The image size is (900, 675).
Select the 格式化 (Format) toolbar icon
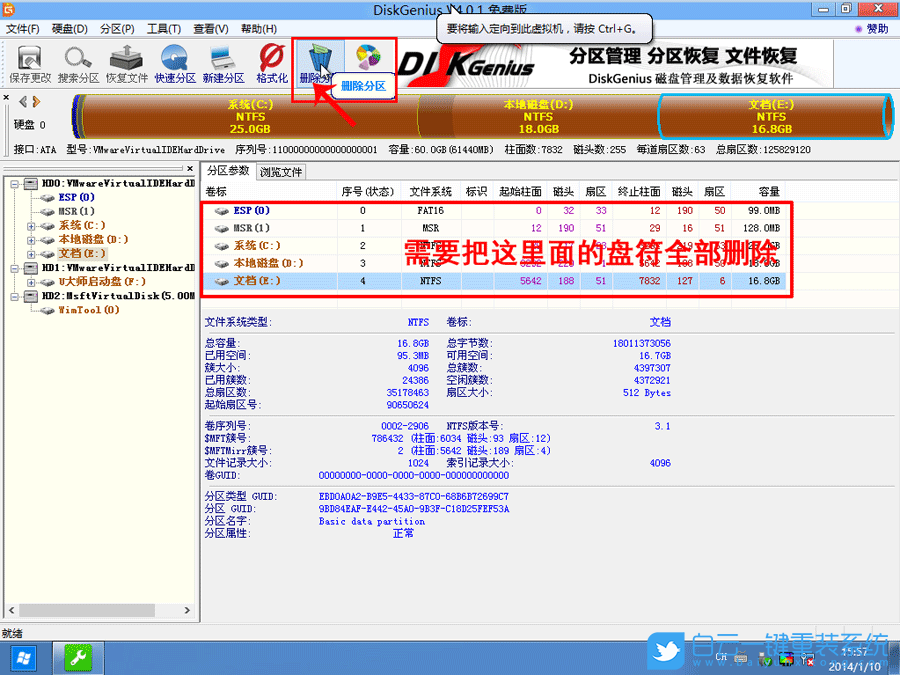pos(270,62)
